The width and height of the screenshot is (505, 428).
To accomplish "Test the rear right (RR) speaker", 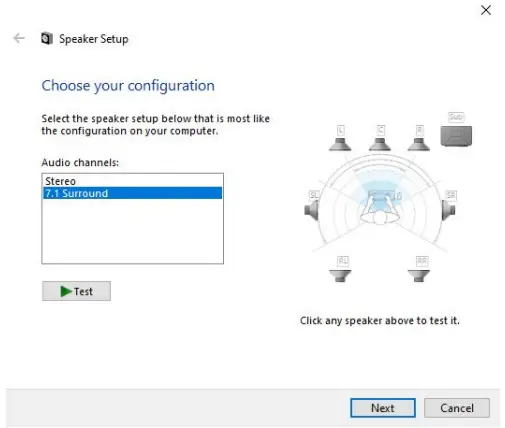I will [419, 276].
